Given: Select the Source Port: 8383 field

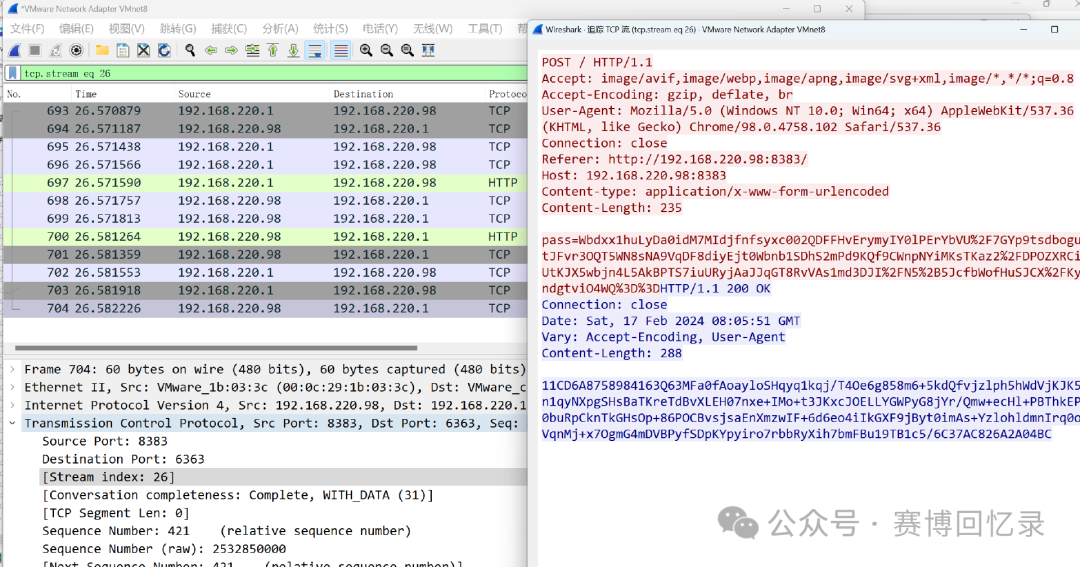Looking at the screenshot, I should [105, 441].
